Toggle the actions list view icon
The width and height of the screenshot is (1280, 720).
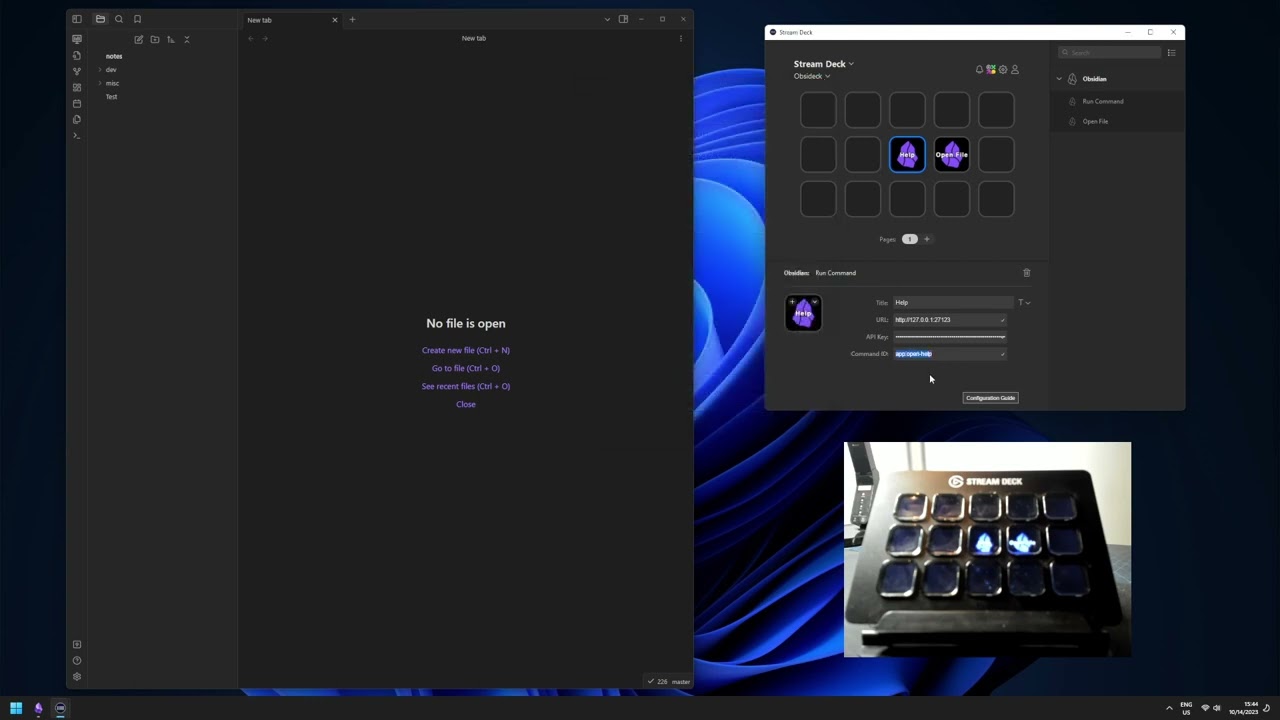[x=1172, y=53]
